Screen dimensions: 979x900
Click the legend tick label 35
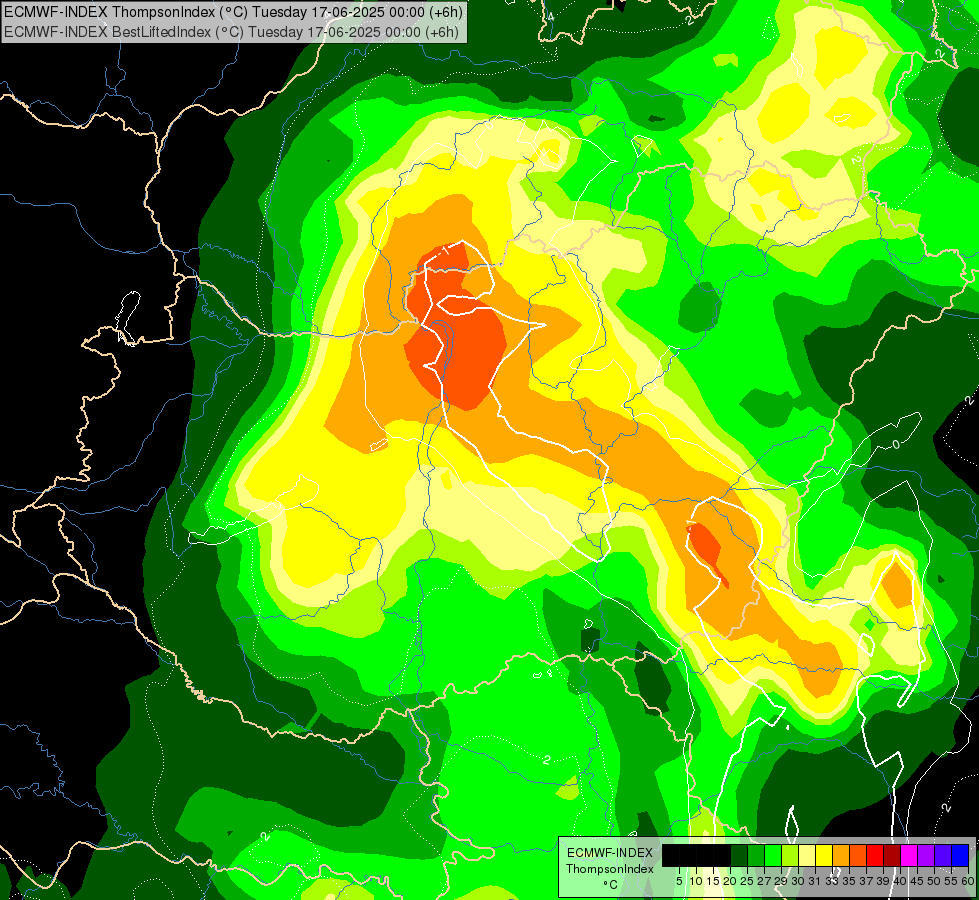[850, 881]
